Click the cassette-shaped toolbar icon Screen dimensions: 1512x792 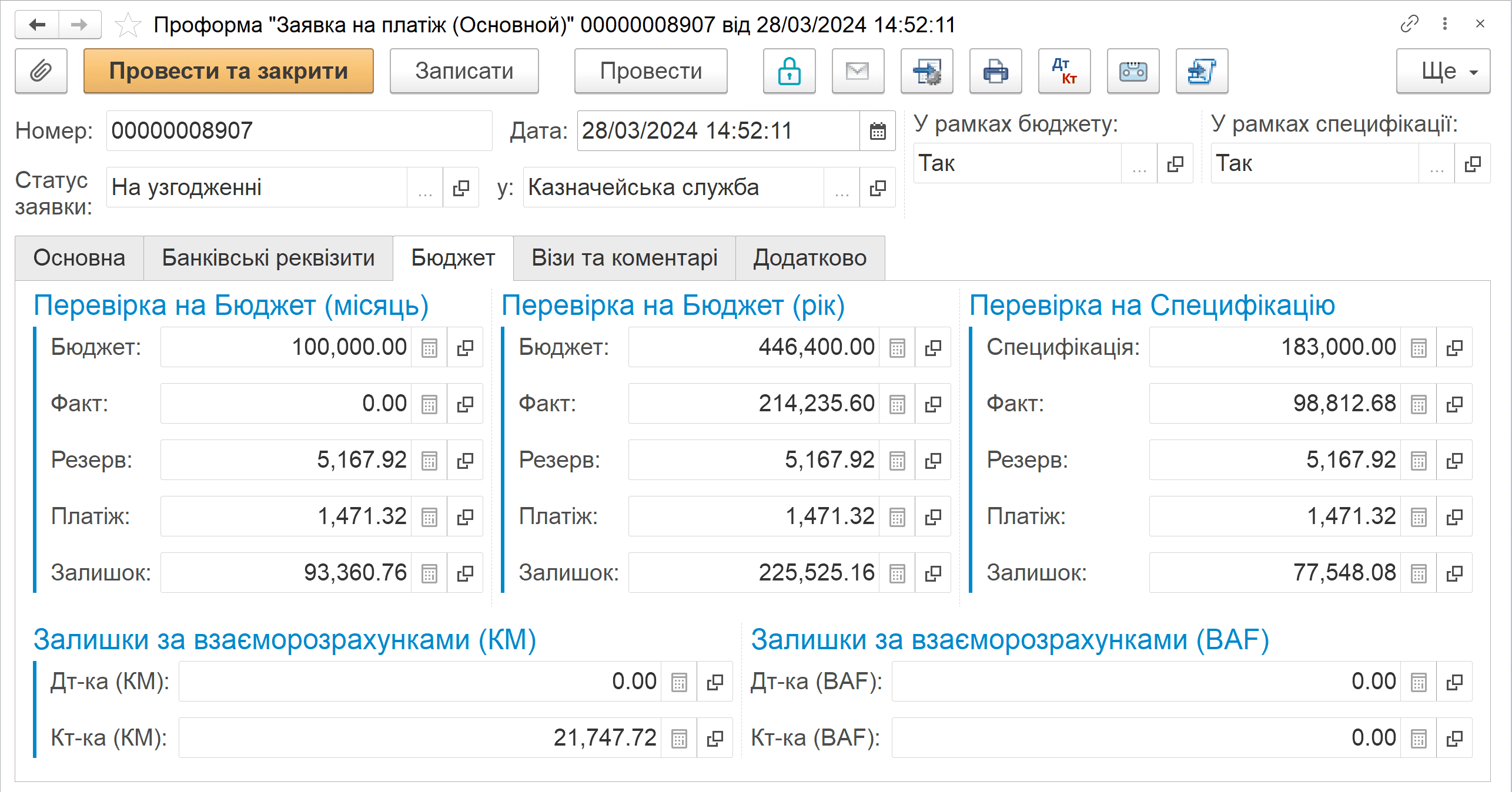pos(1133,71)
